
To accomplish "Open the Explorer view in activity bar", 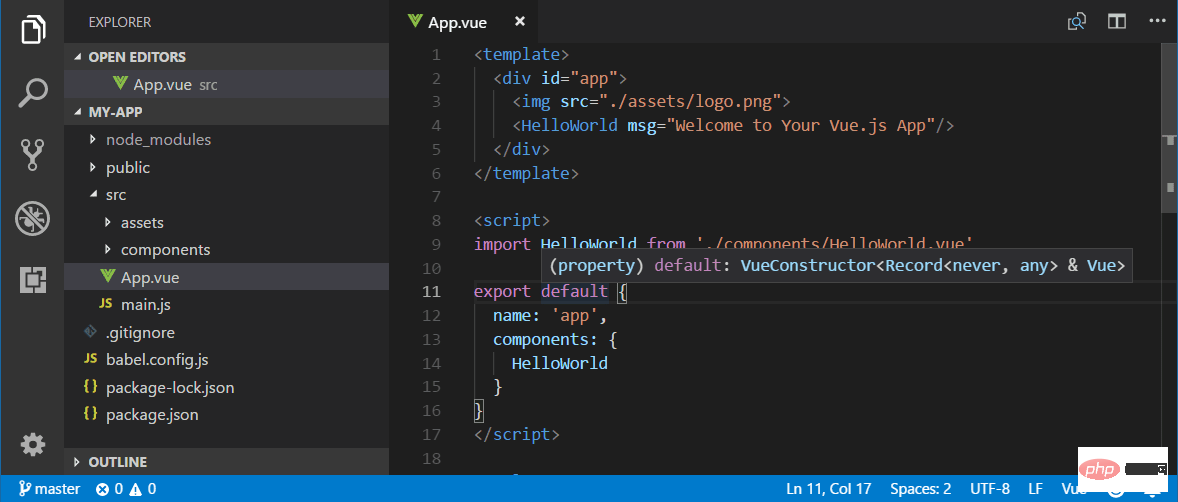I will click(x=33, y=29).
